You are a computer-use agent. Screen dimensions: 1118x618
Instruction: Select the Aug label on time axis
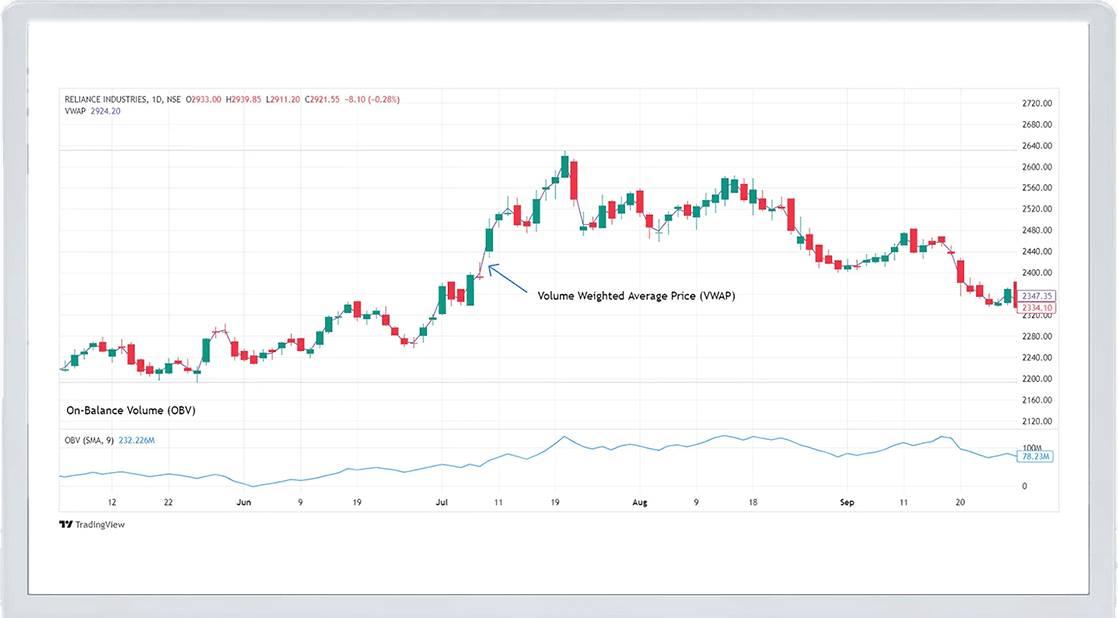640,502
